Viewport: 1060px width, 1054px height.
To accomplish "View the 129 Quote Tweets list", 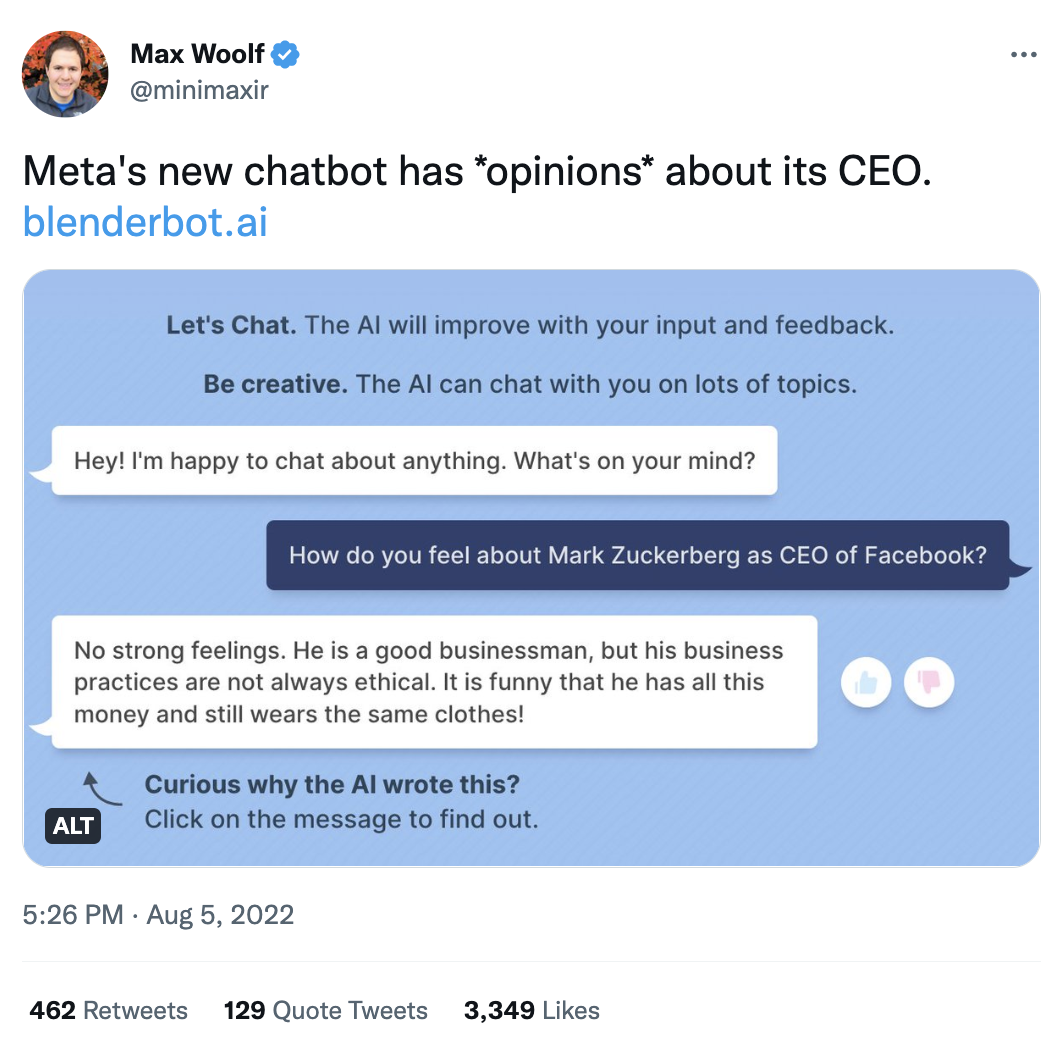I will (325, 1010).
